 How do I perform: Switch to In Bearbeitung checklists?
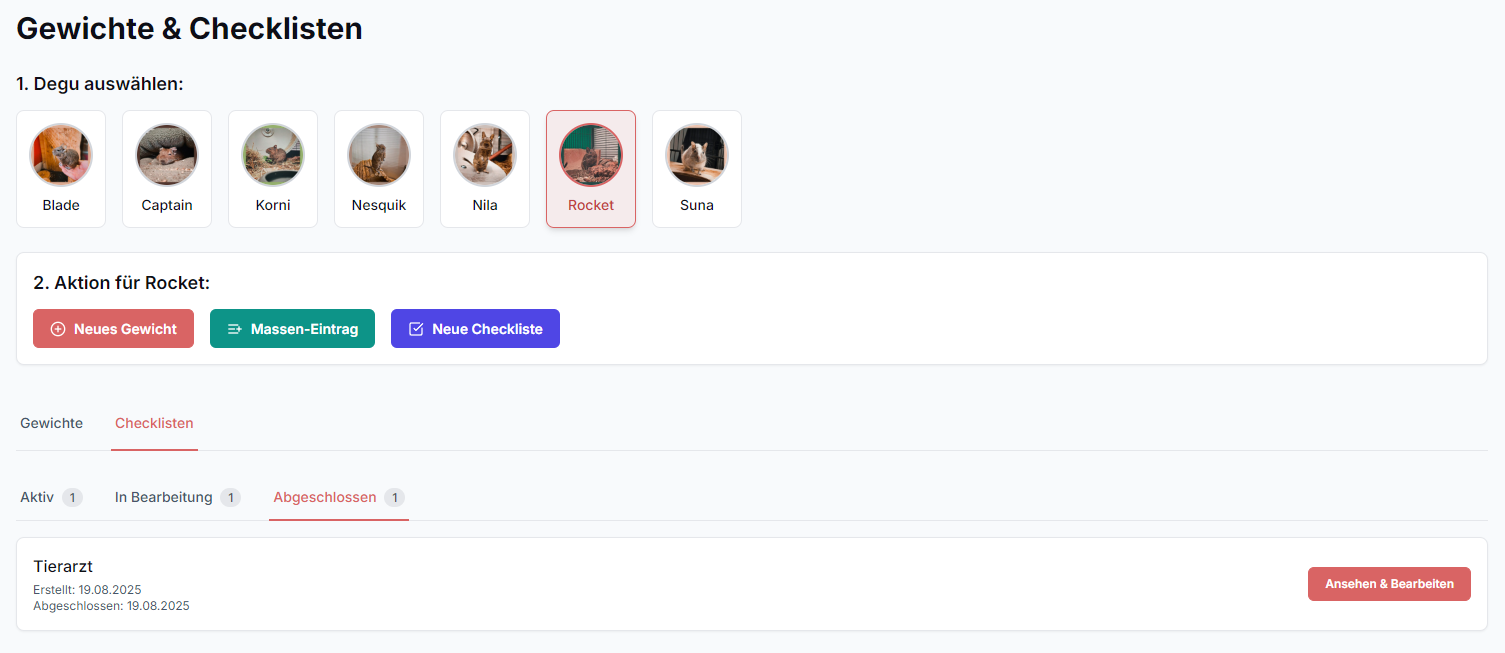[177, 497]
